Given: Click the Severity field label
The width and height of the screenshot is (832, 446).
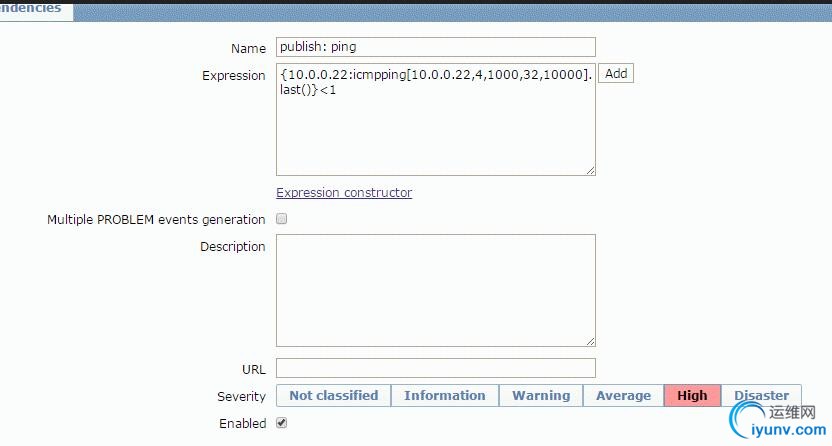Looking at the screenshot, I should 241,397.
